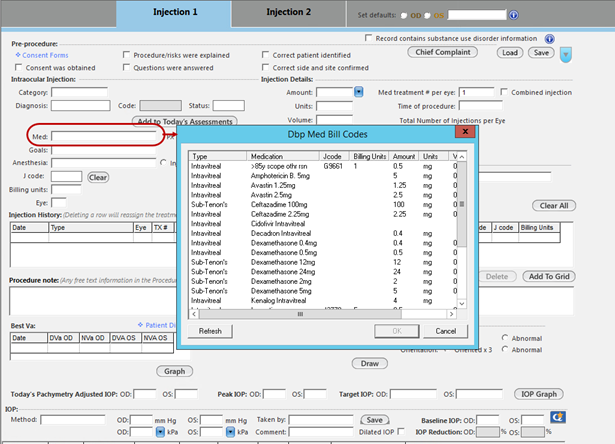Click Clear All button

tap(554, 206)
